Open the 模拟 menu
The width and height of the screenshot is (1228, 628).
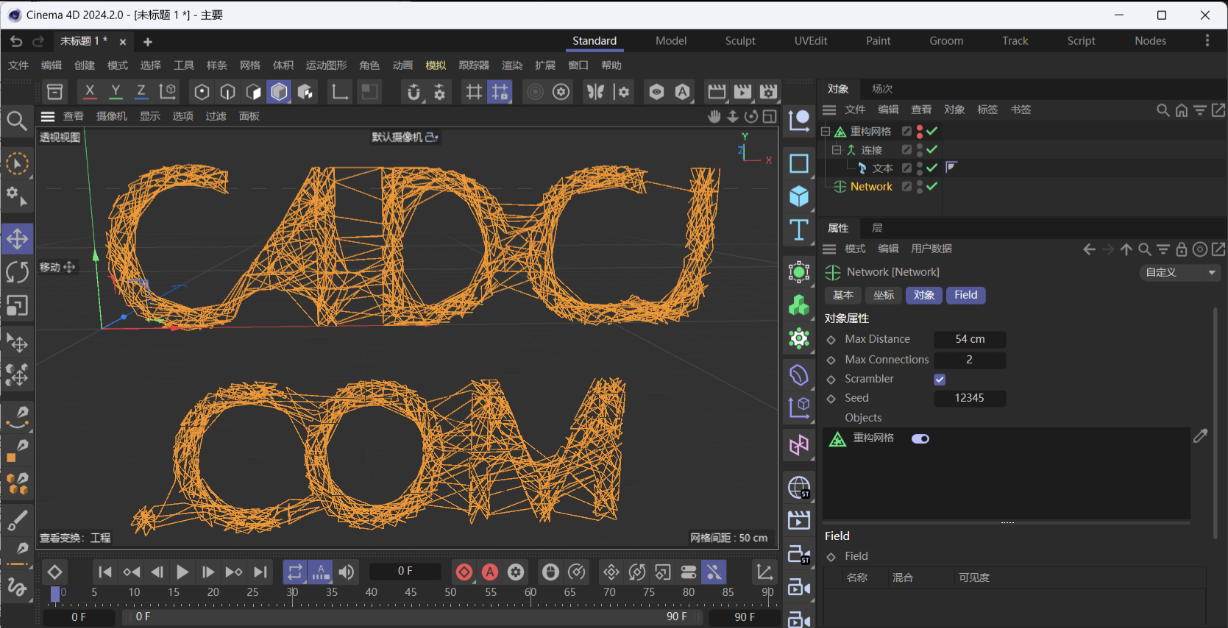[x=436, y=65]
